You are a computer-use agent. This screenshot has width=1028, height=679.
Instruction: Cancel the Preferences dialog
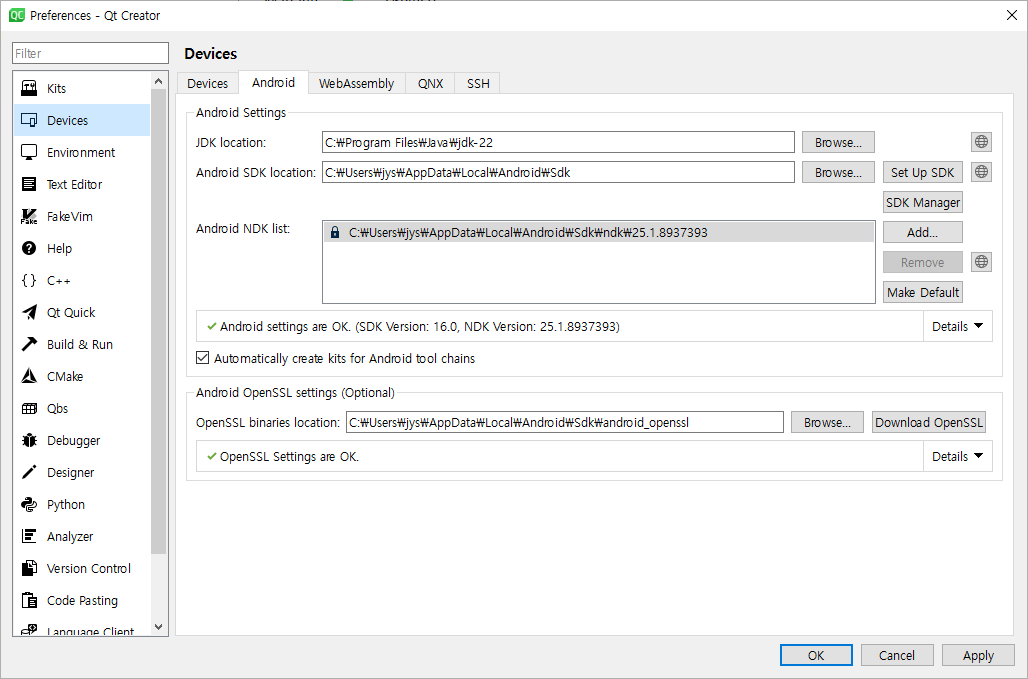[x=897, y=655]
